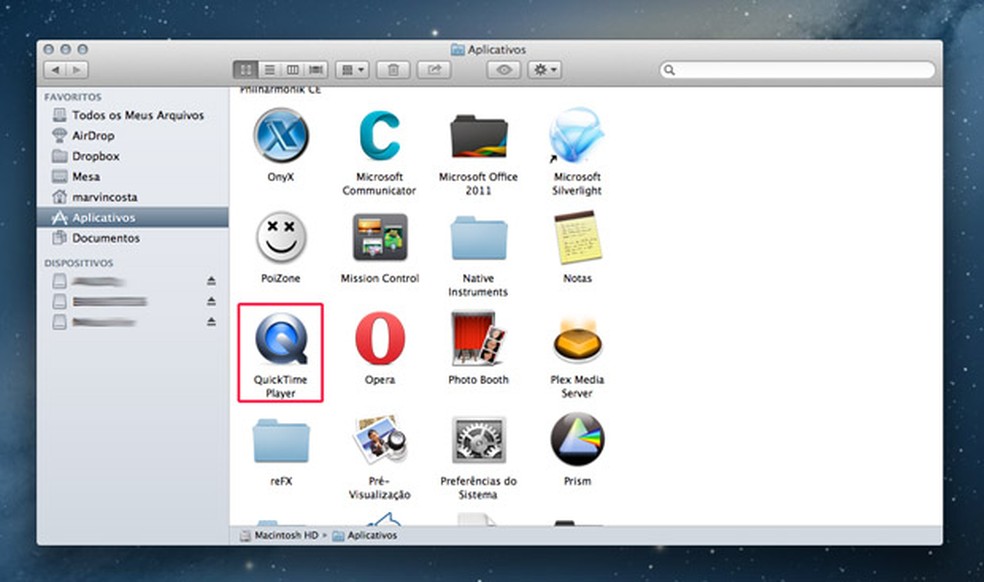Open the item arrangement dropdown

[x=353, y=70]
